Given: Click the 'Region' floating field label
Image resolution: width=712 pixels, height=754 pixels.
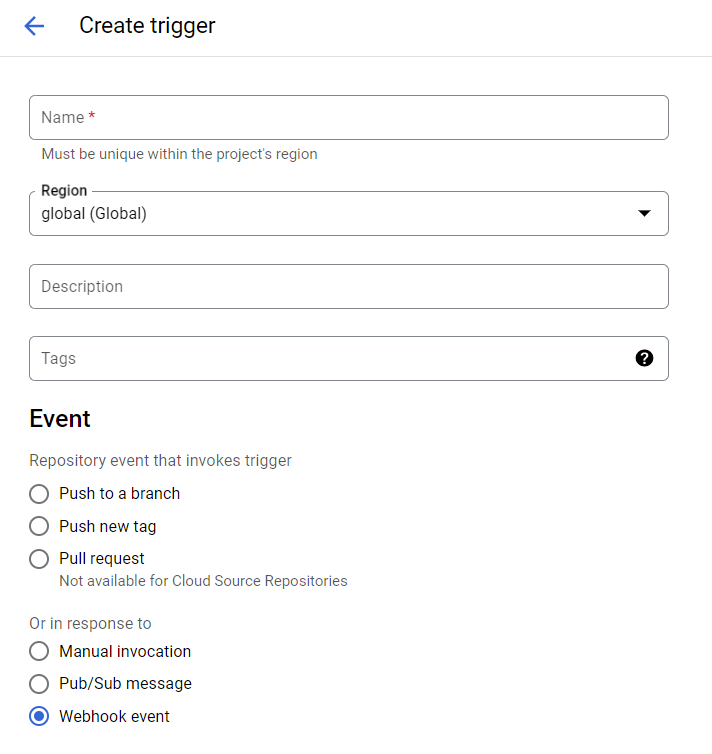Looking at the screenshot, I should tap(64, 191).
